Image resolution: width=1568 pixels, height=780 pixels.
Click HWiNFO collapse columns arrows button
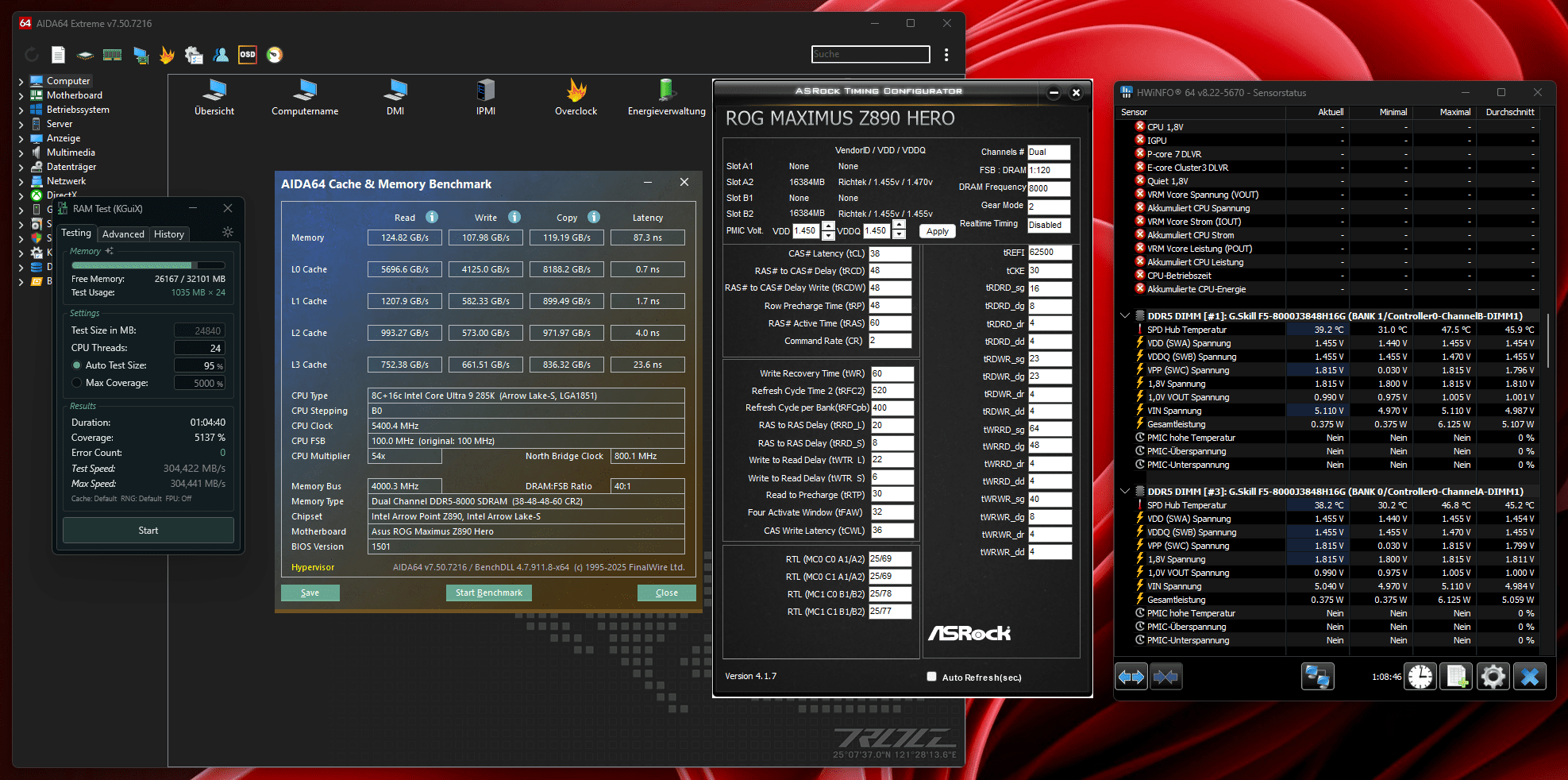pos(1166,677)
